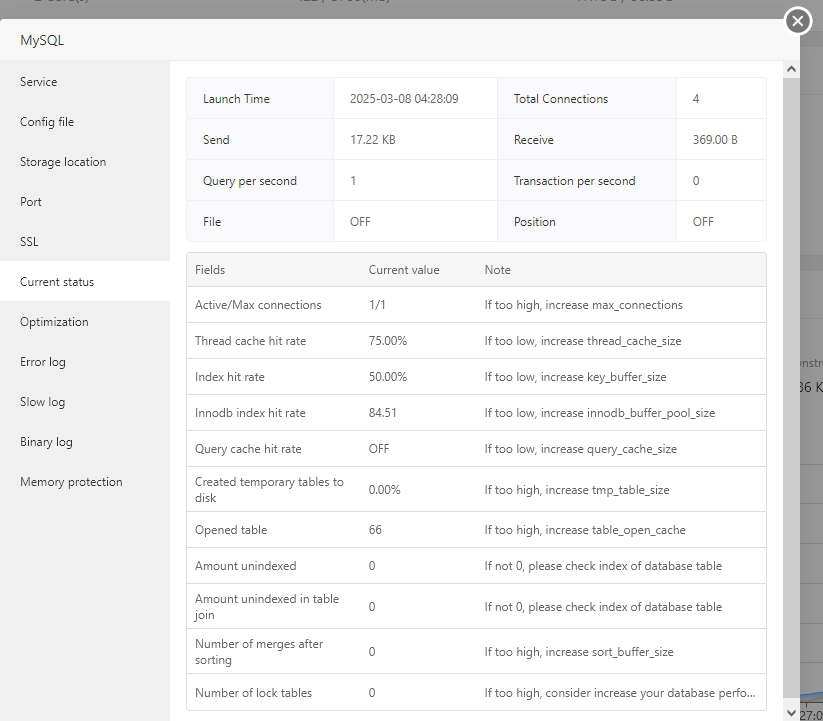
Task: Click the Opened table row
Action: point(476,530)
